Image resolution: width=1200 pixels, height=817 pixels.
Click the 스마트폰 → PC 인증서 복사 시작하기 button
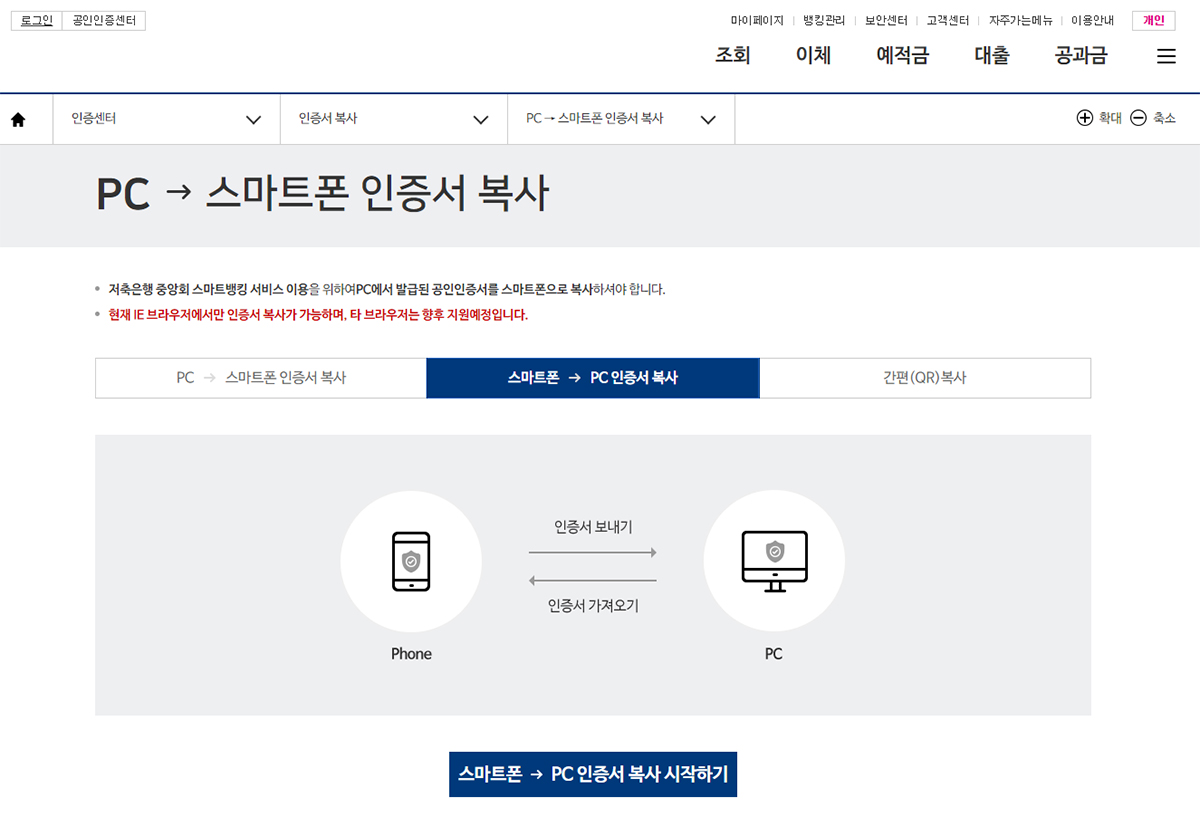(x=593, y=774)
